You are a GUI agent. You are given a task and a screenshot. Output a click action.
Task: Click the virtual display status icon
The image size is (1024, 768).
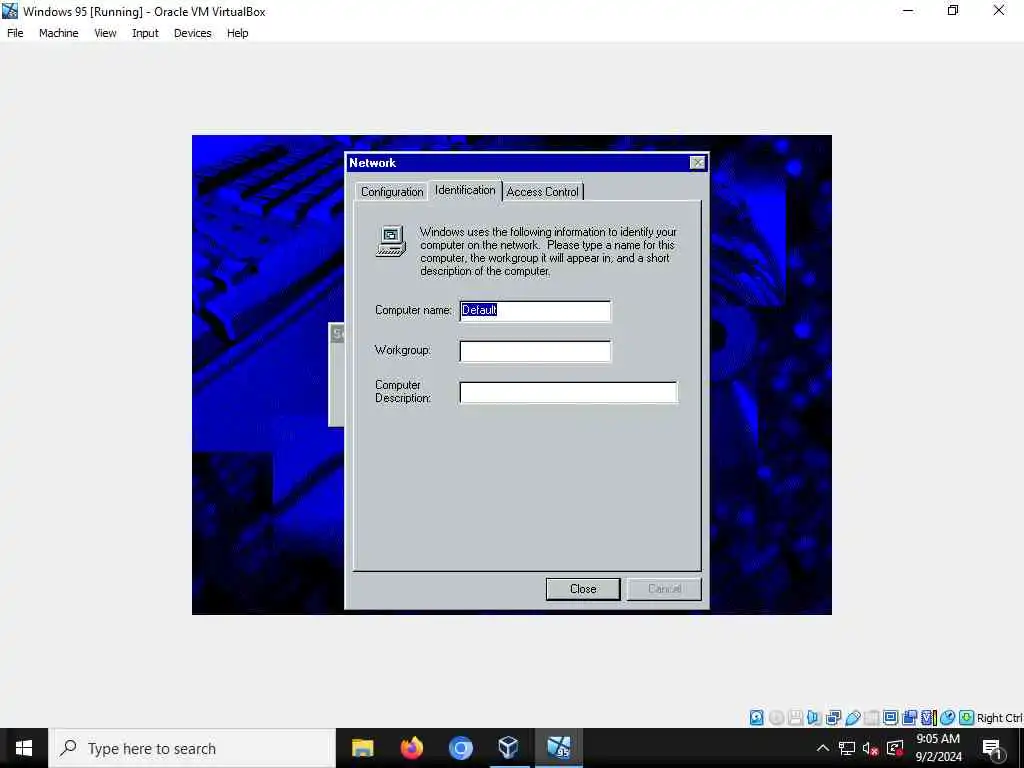tap(890, 718)
